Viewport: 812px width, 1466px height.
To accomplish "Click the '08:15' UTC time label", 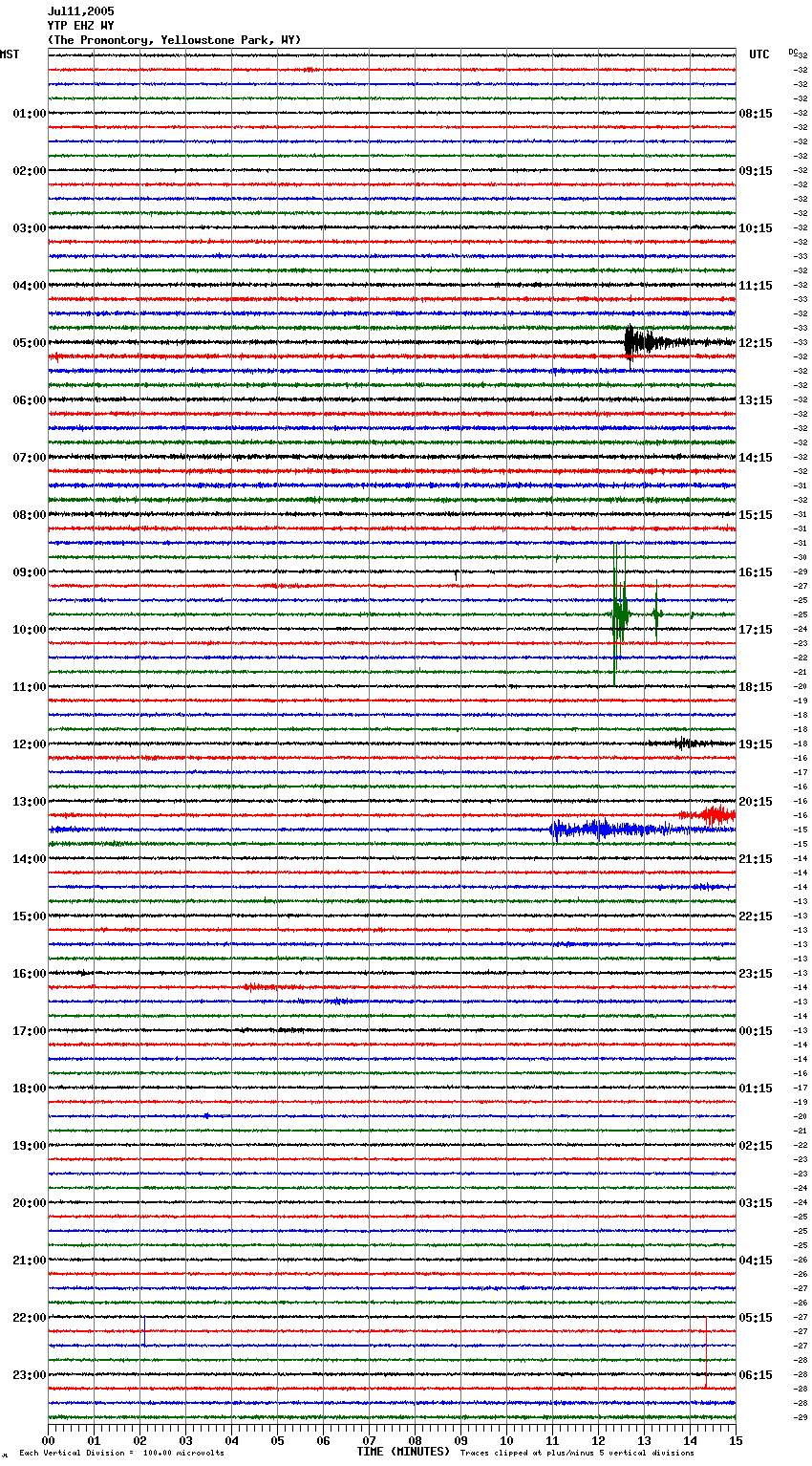I will 756,114.
